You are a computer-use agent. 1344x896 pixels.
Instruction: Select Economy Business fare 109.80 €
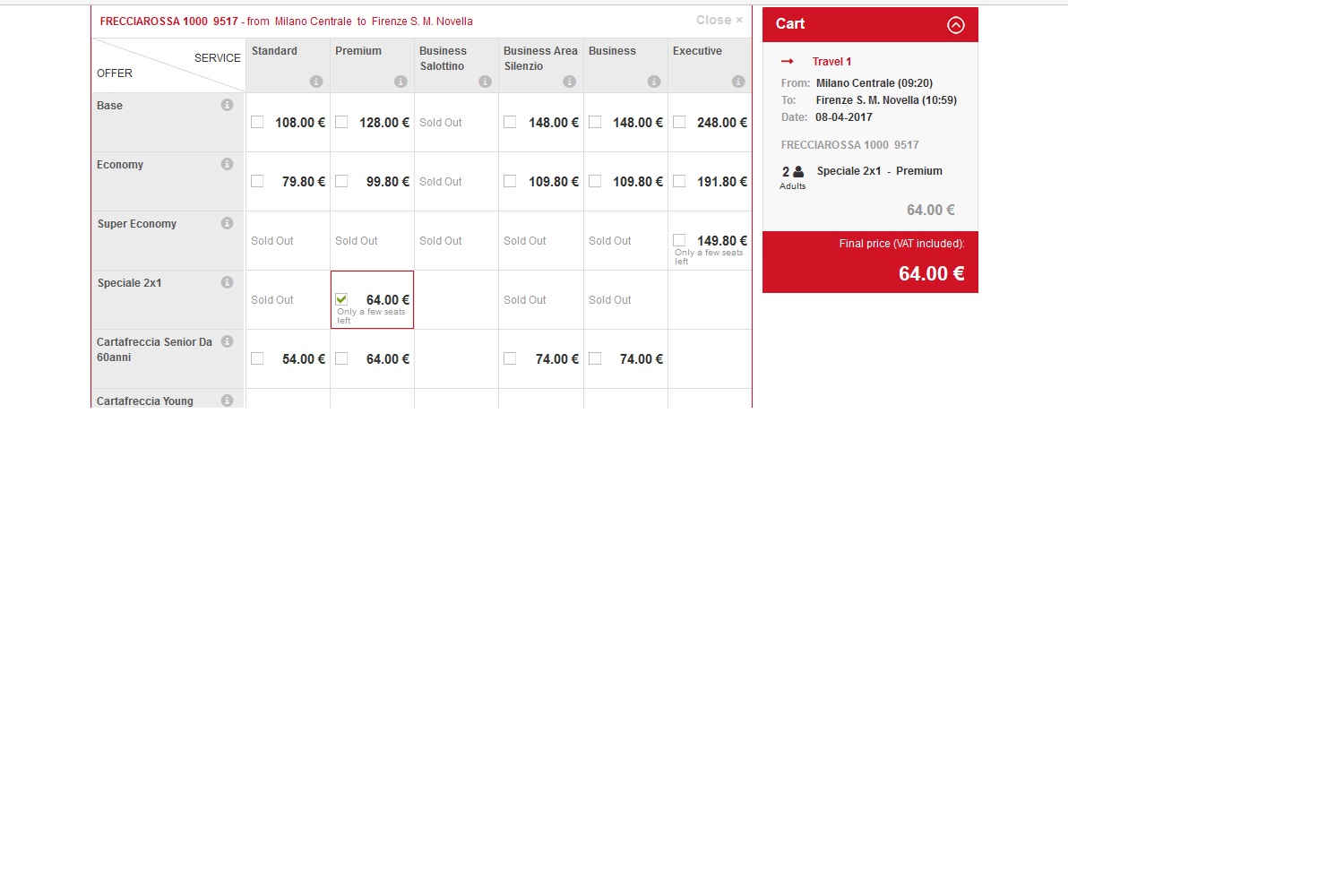point(595,181)
